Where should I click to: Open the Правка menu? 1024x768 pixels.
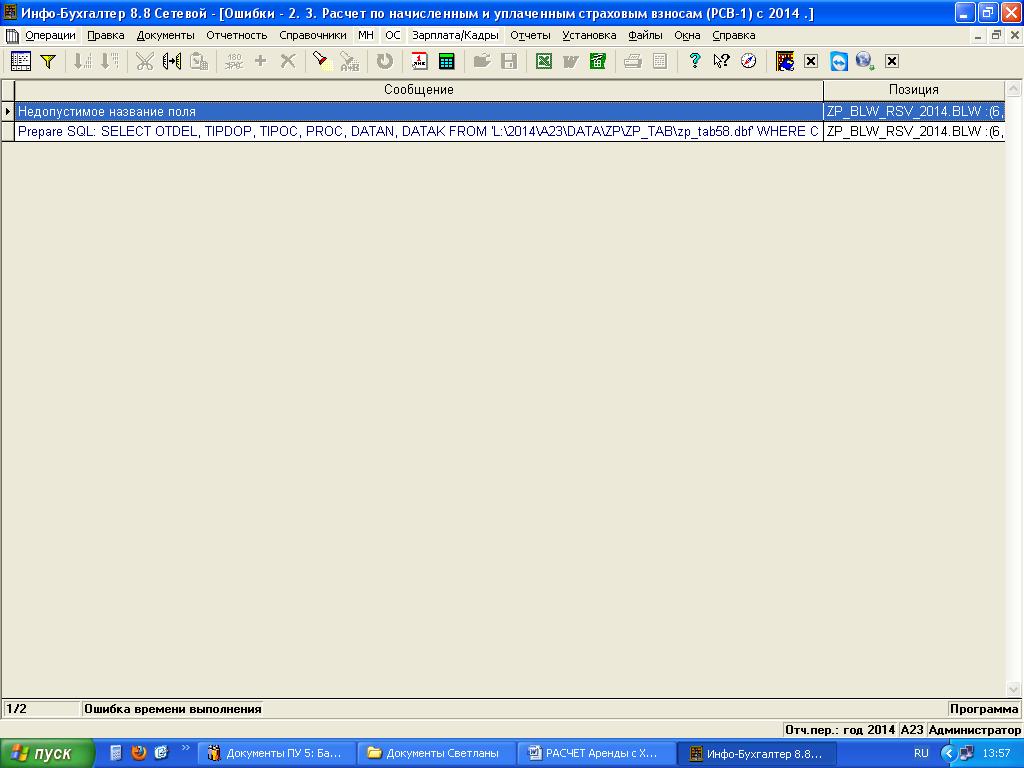tap(106, 35)
